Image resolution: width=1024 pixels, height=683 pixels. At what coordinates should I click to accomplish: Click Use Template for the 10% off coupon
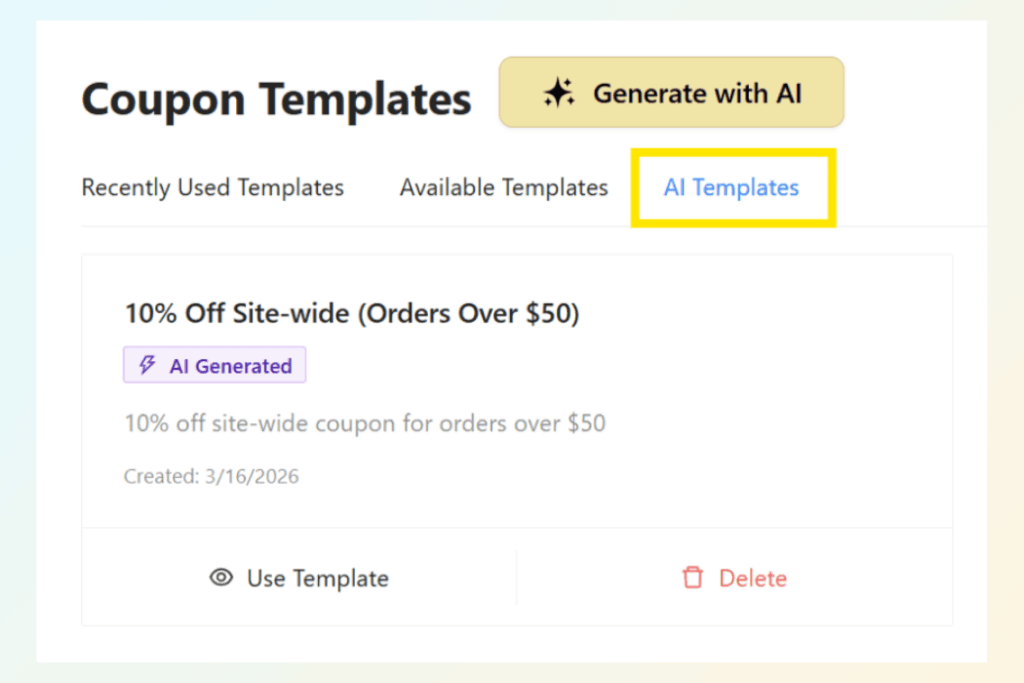click(298, 578)
